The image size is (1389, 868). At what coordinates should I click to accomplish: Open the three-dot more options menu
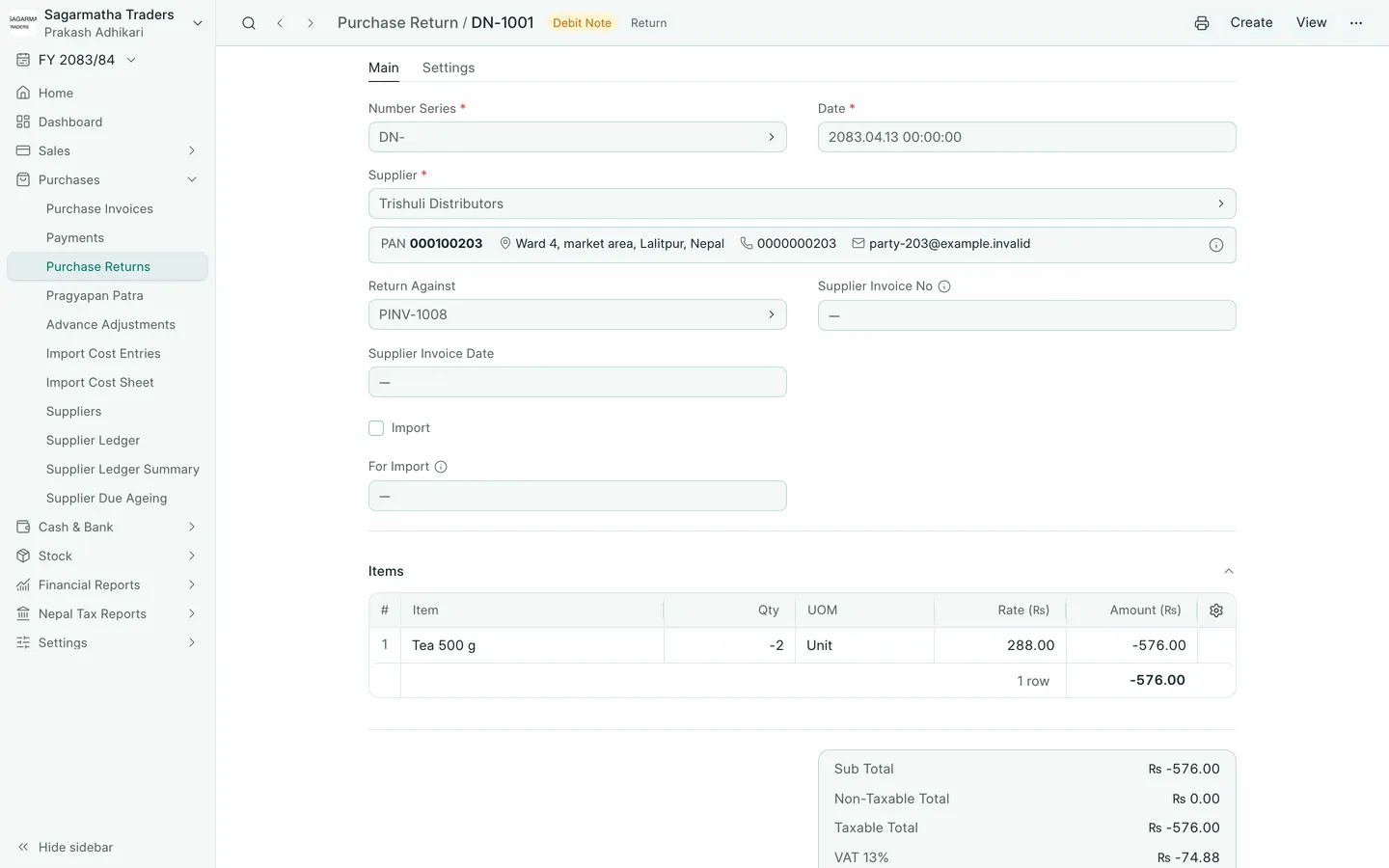coord(1356,23)
